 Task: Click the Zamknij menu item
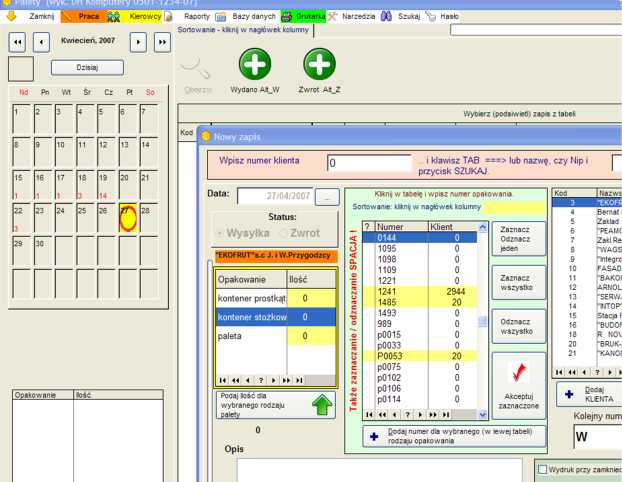(x=41, y=16)
